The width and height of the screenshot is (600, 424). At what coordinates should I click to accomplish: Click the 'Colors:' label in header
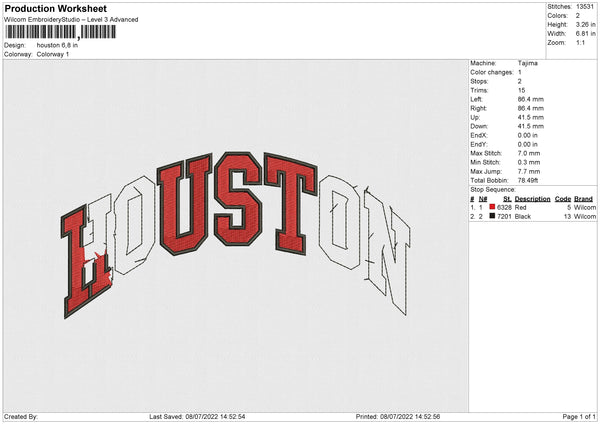(x=557, y=16)
